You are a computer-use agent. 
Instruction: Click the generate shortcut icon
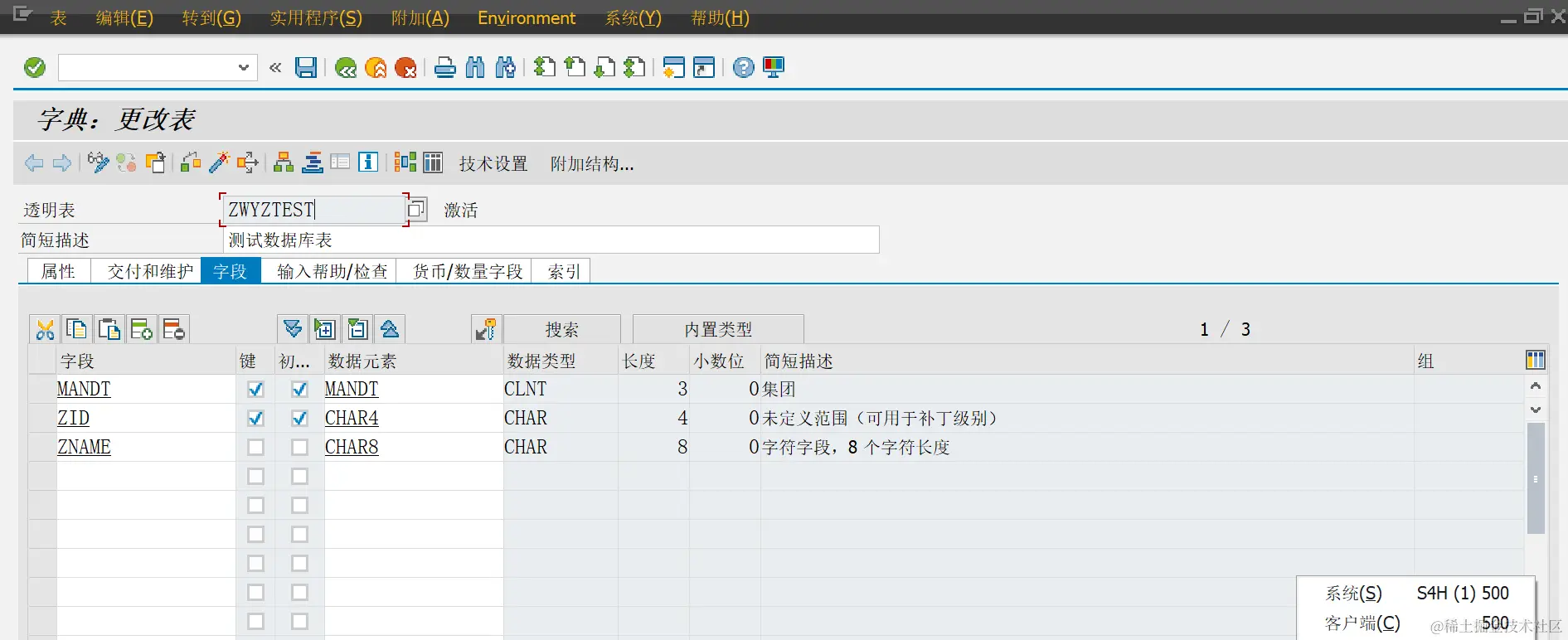704,67
